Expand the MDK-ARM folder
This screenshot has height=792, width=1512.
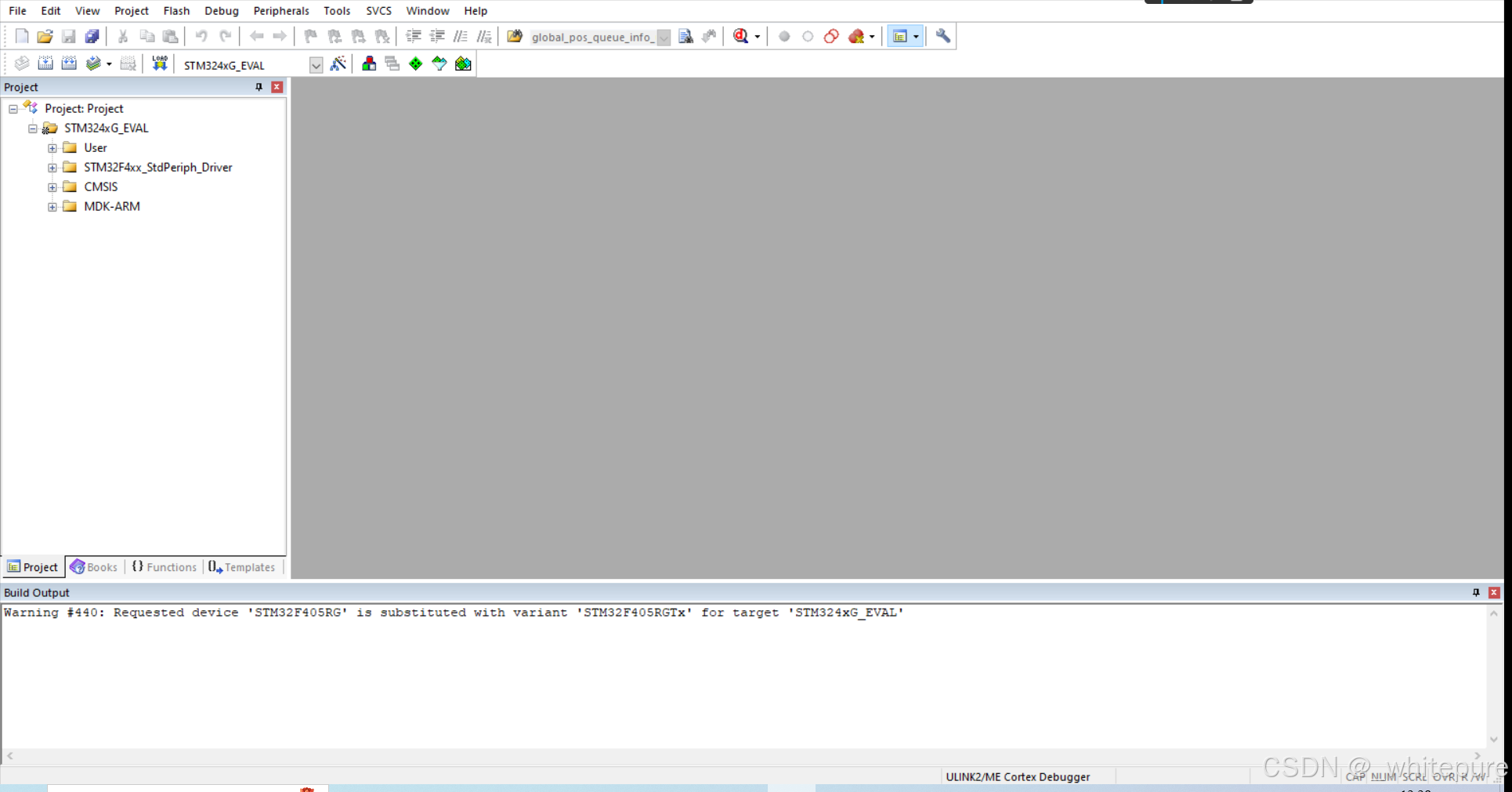coord(52,207)
